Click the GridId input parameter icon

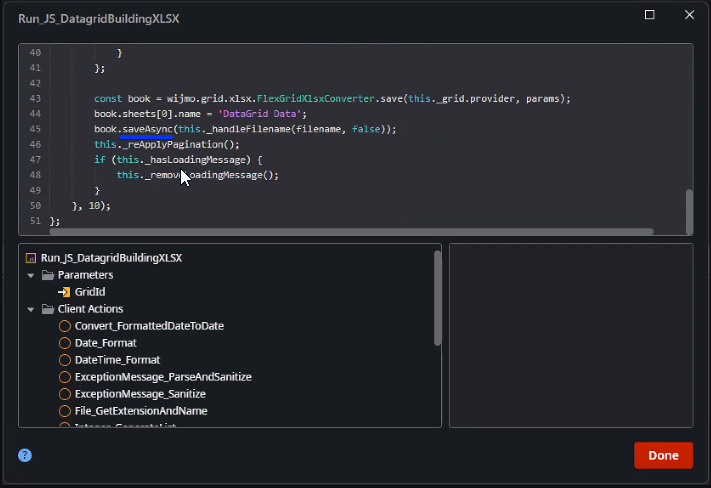pos(64,292)
